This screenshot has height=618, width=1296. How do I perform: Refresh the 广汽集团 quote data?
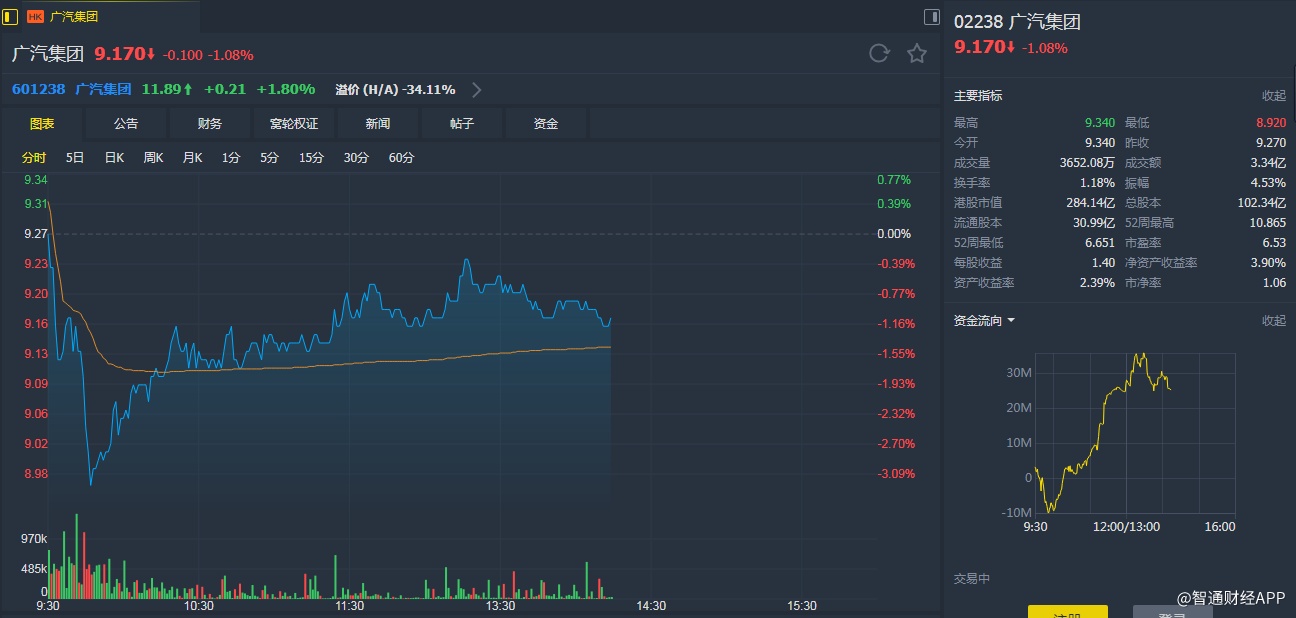click(x=879, y=54)
